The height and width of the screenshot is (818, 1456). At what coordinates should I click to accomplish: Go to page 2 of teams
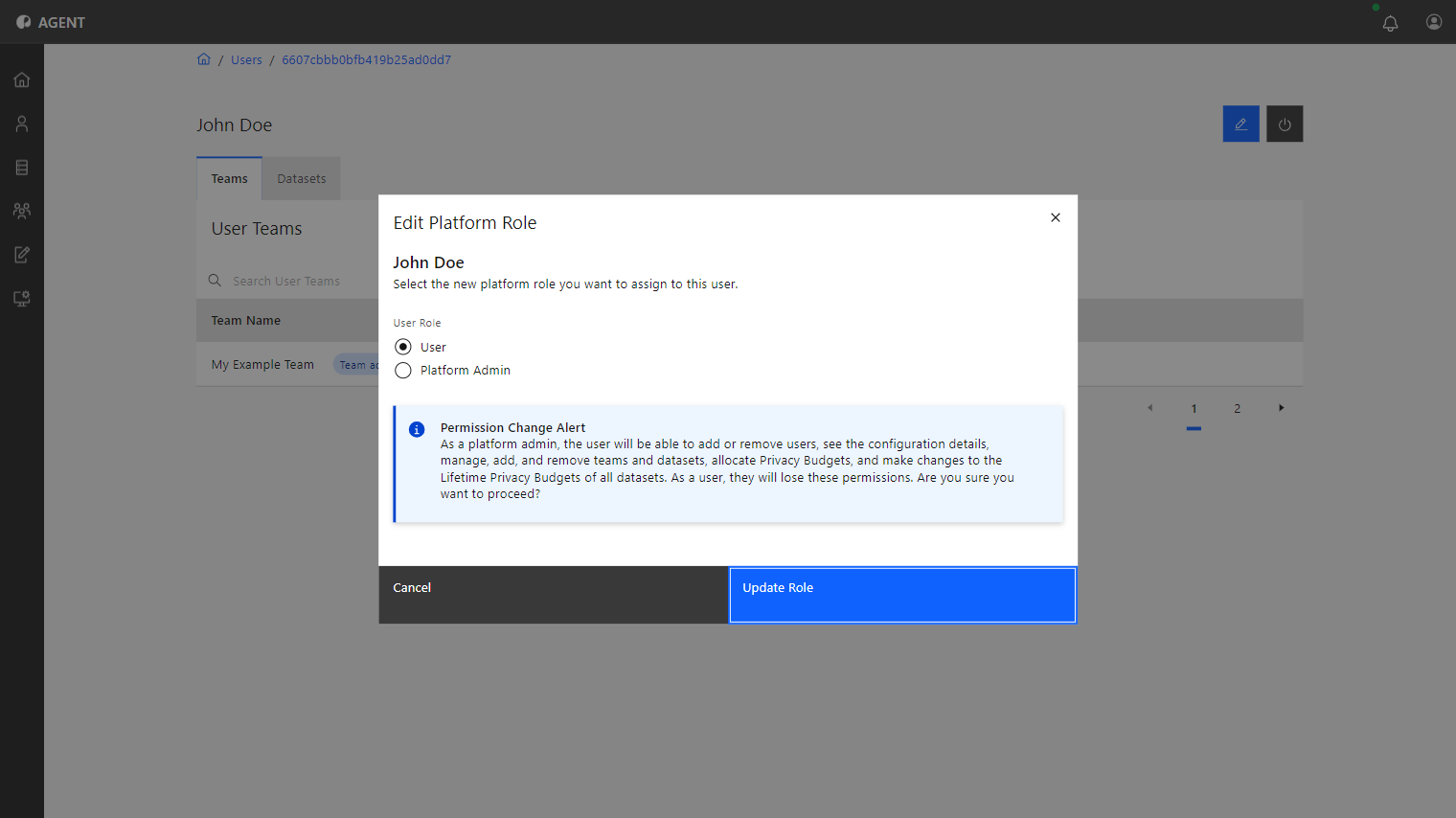(x=1237, y=409)
